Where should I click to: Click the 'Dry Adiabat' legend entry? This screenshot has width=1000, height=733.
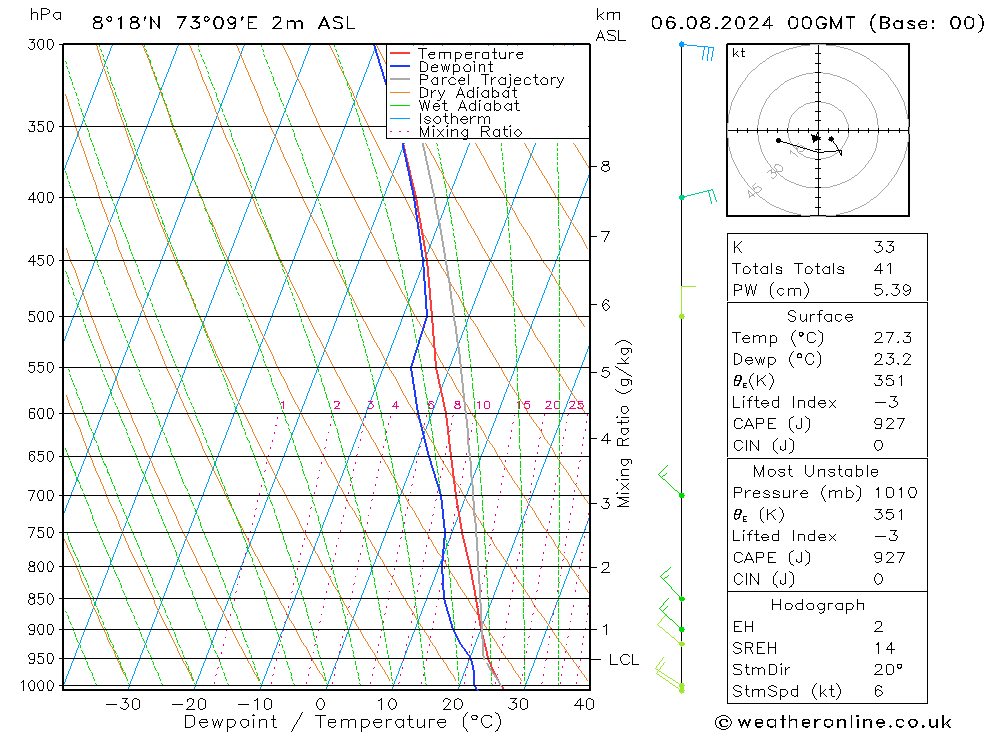pos(468,93)
